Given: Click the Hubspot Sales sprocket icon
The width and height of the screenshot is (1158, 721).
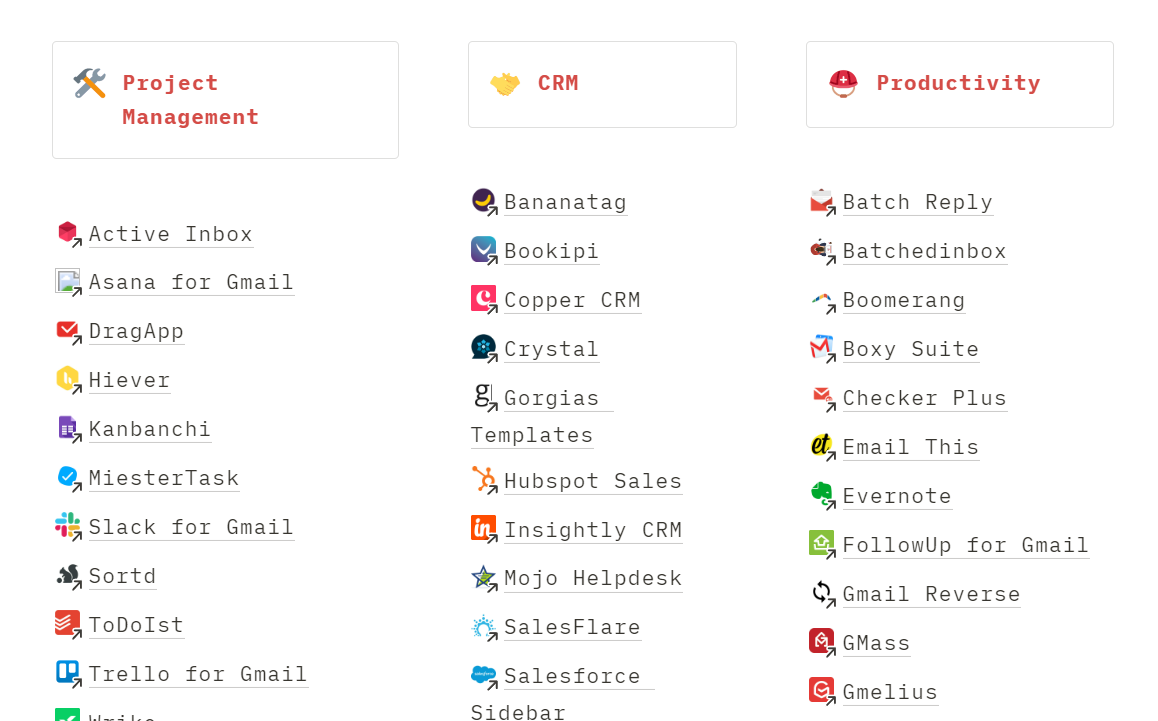Looking at the screenshot, I should pyautogui.click(x=482, y=479).
